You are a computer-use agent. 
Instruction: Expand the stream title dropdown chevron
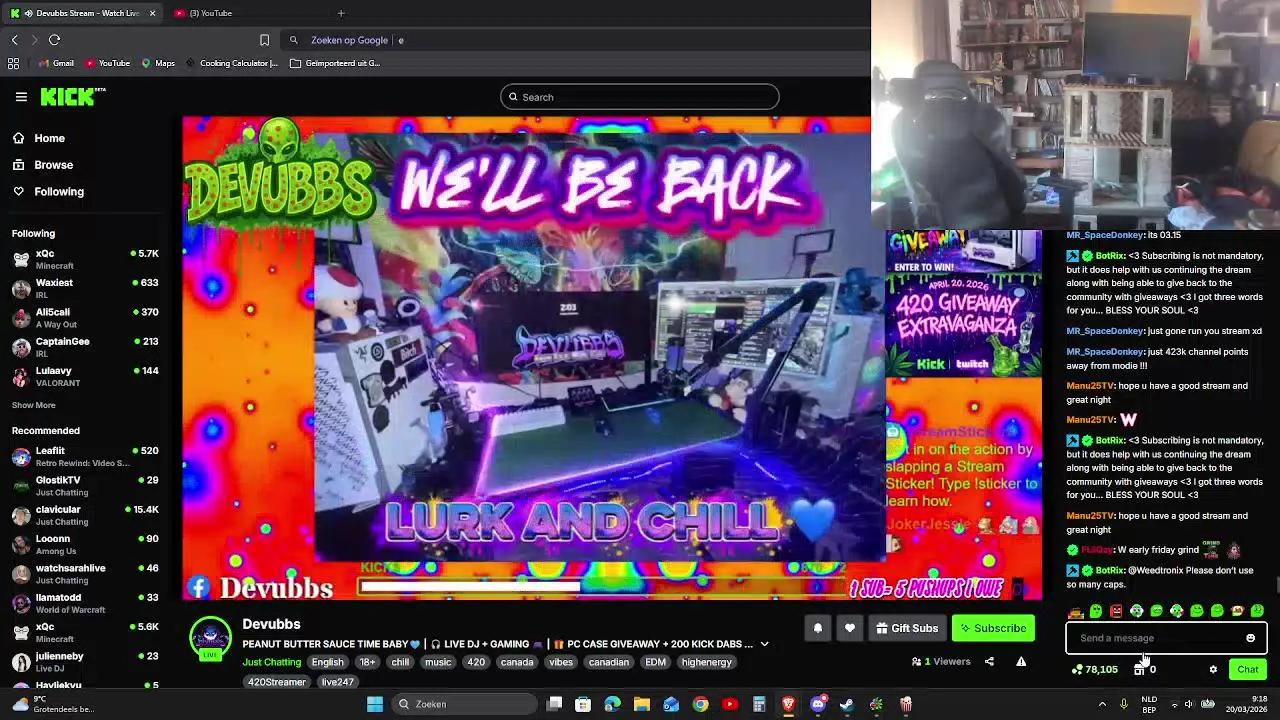click(x=764, y=644)
